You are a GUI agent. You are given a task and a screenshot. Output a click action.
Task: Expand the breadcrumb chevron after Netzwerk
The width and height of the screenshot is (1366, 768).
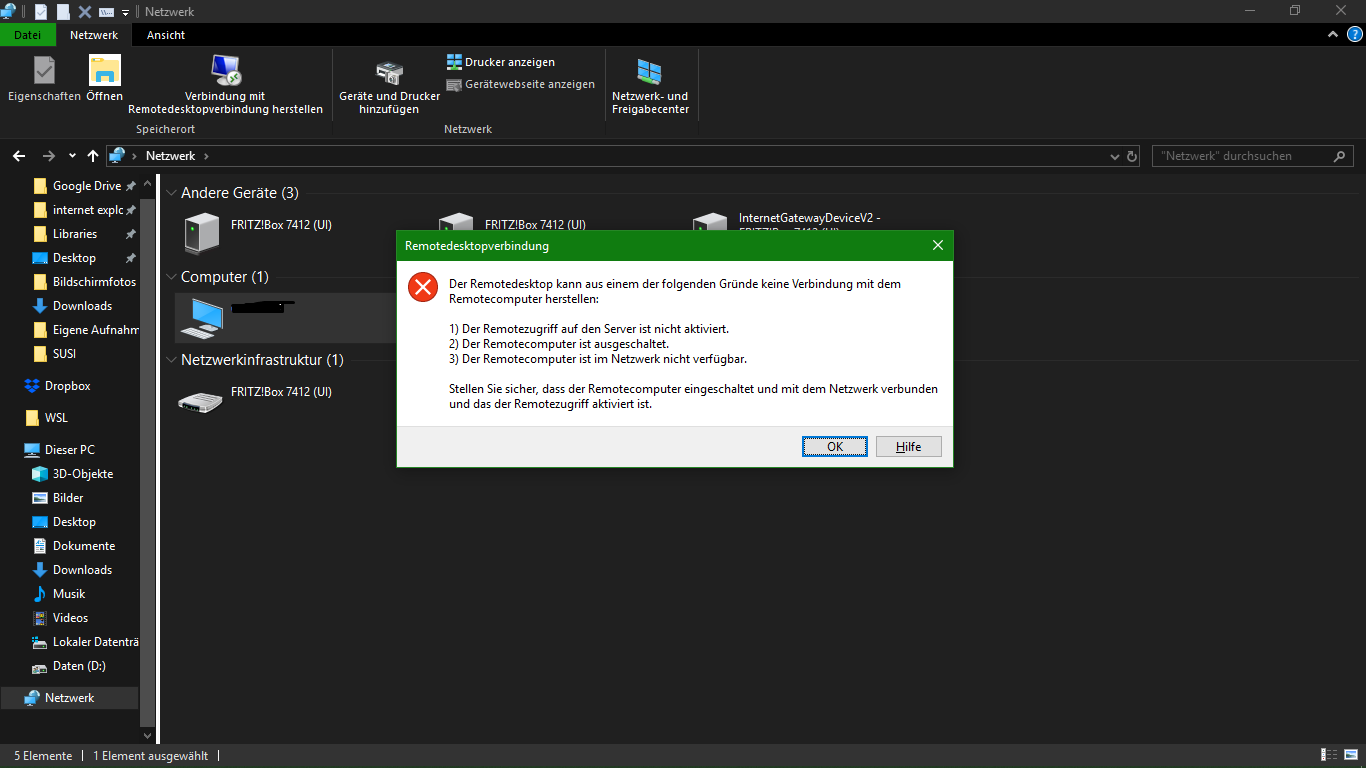pyautogui.click(x=206, y=156)
